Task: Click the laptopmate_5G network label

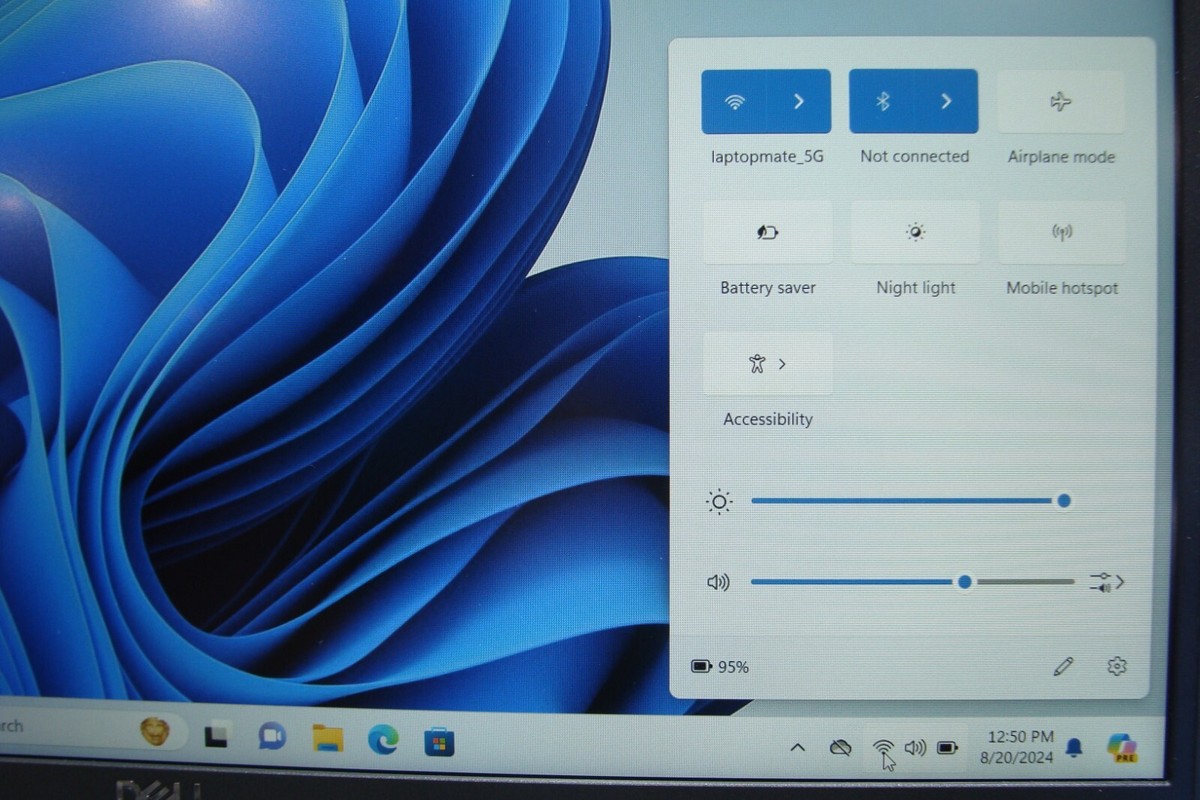Action: tap(767, 157)
